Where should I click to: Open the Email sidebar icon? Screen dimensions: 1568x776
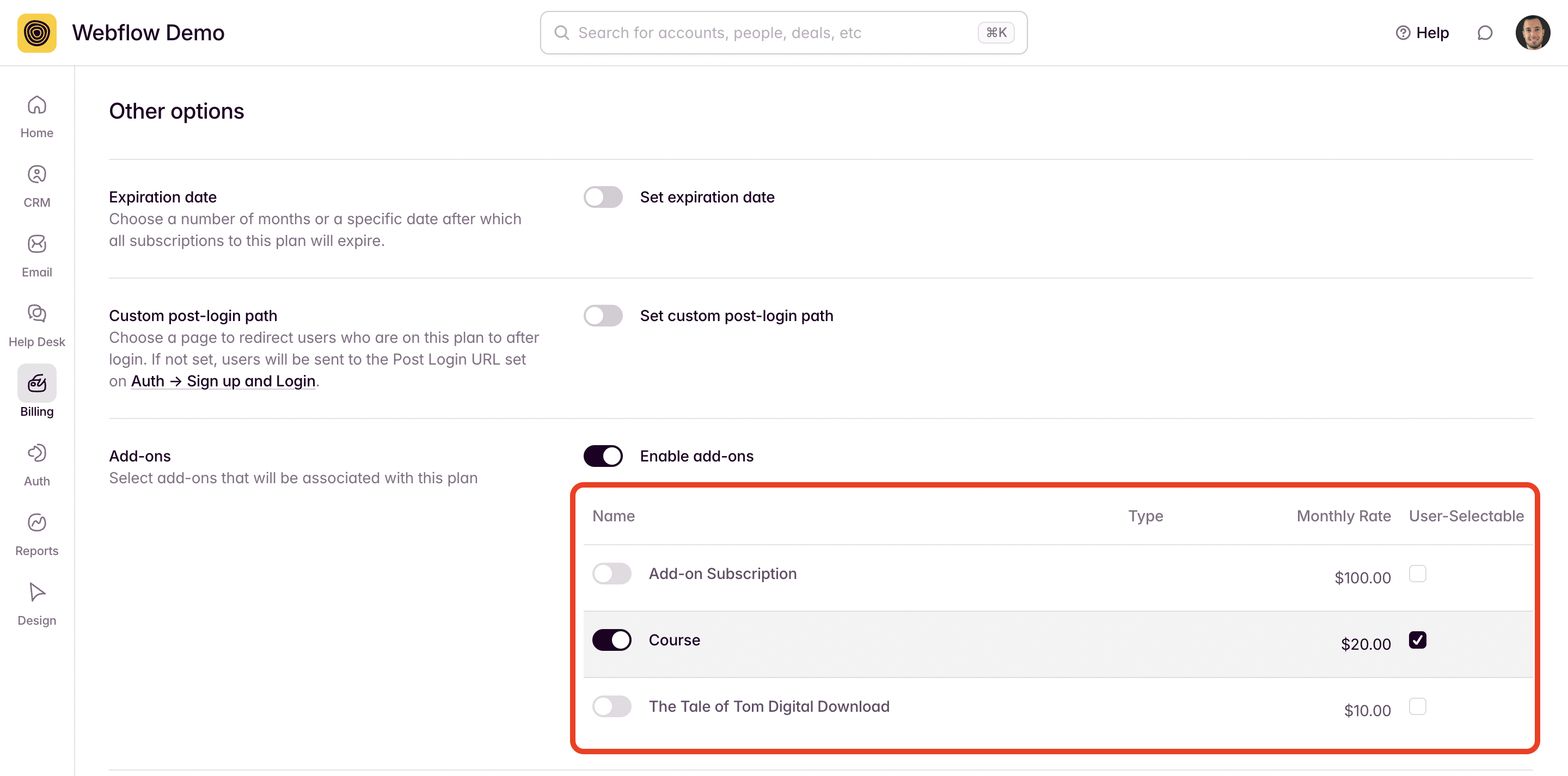[x=36, y=244]
